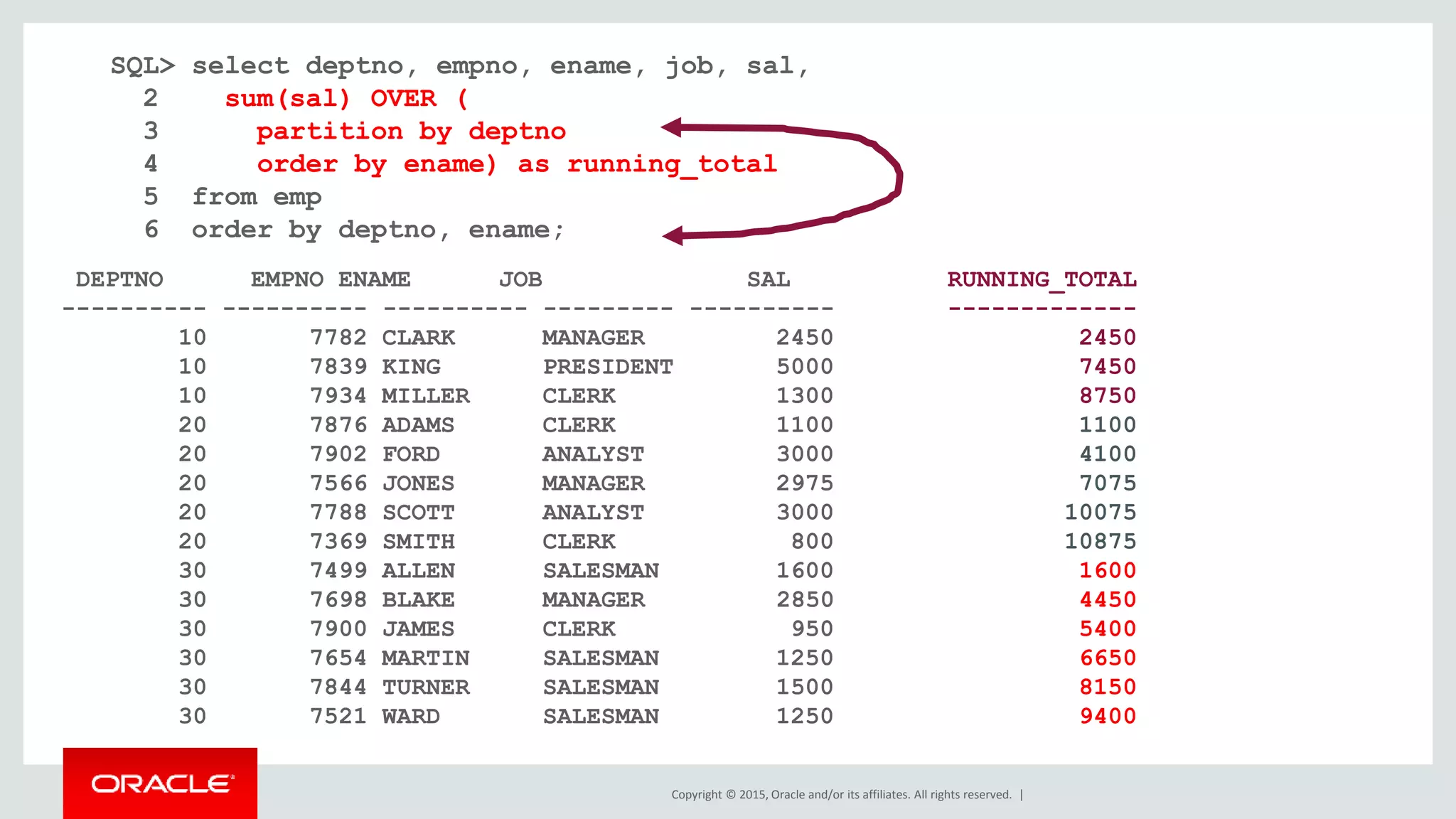Click the copyright notice text
The width and height of the screenshot is (1456, 819).
coord(841,794)
